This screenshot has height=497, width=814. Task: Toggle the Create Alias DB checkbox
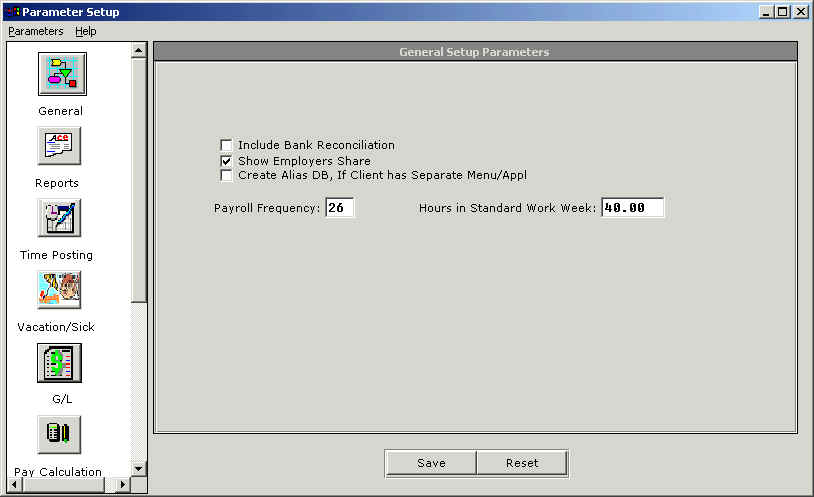226,176
